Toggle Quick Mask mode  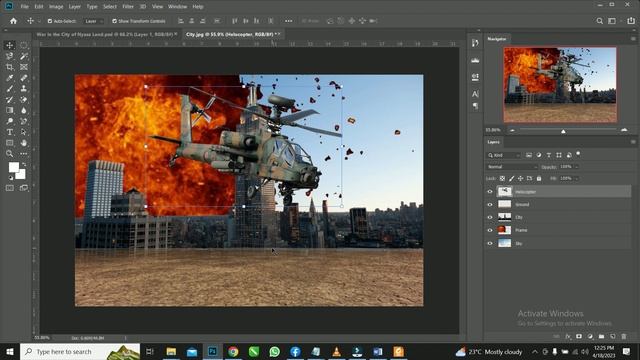pos(10,188)
